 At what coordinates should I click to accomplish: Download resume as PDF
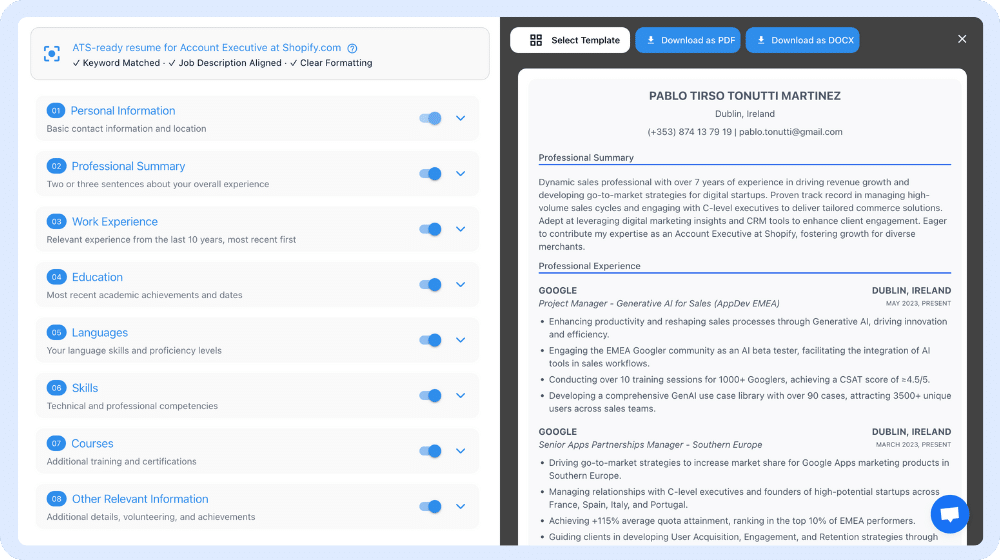coord(688,40)
